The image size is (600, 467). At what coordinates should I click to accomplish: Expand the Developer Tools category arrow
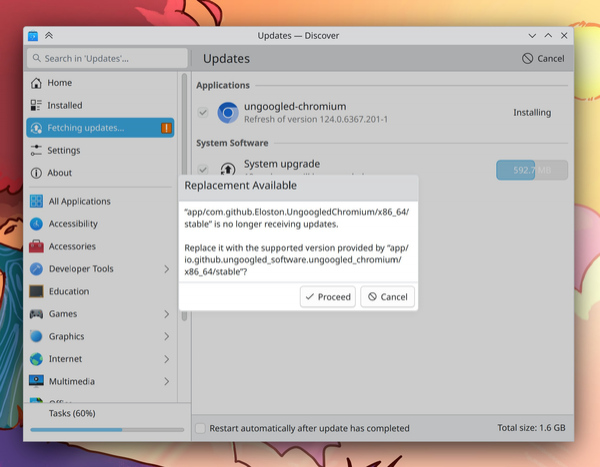[166, 269]
